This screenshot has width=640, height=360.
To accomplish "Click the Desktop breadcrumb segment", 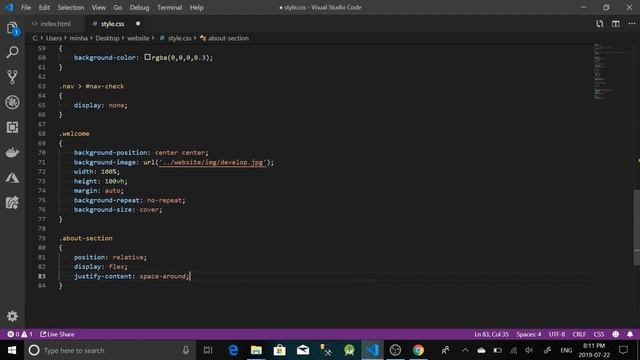I will (107, 38).
